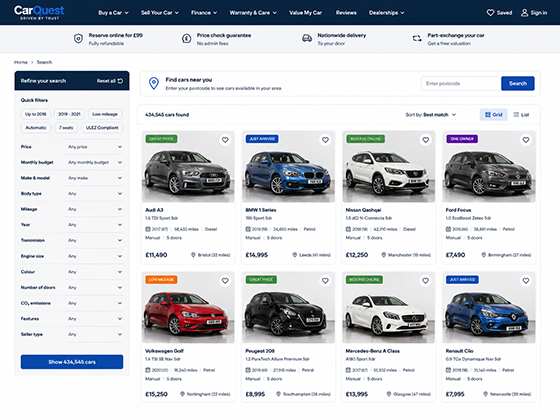Open the Reviews page
Screen dimensions: 560x420
coord(346,13)
